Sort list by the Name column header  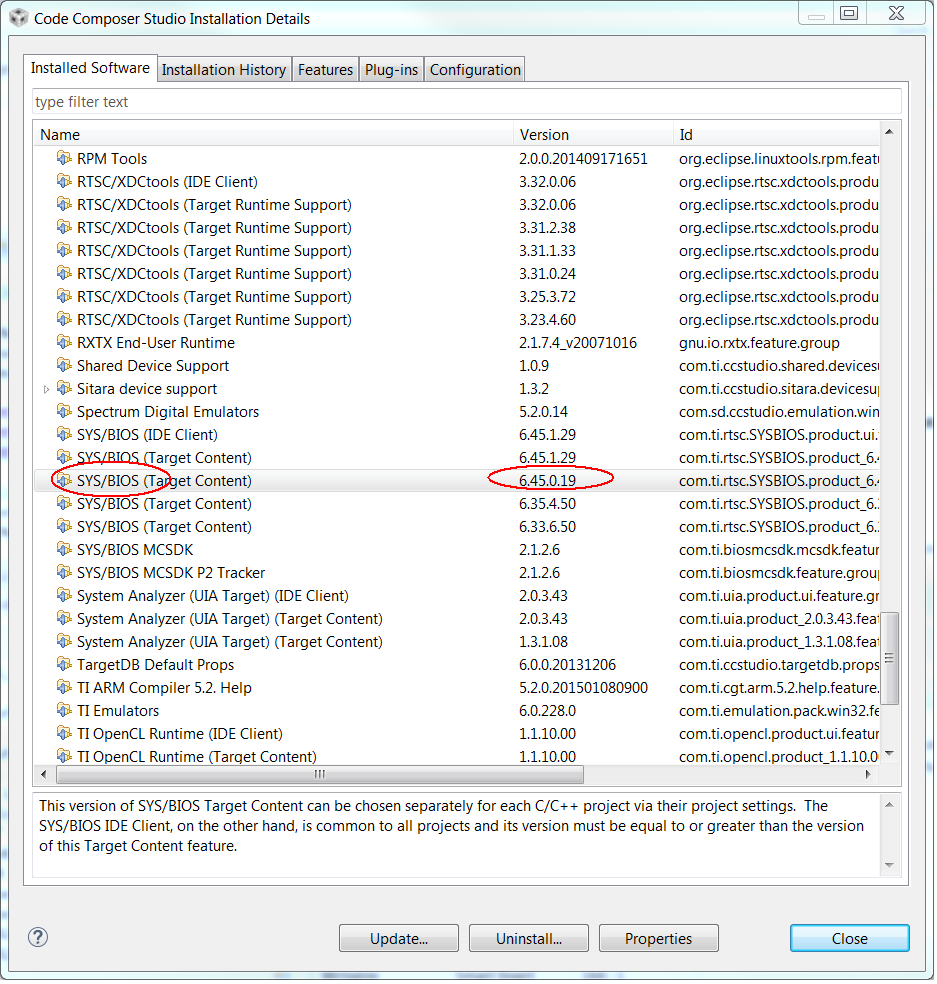[274, 134]
